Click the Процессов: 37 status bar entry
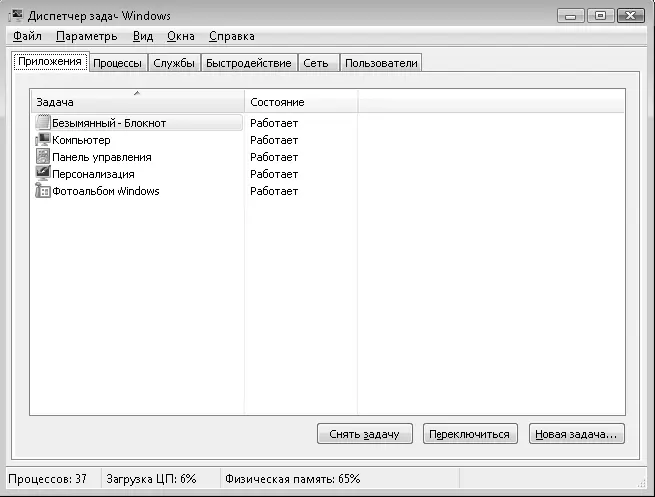The width and height of the screenshot is (655, 497). tap(48, 479)
